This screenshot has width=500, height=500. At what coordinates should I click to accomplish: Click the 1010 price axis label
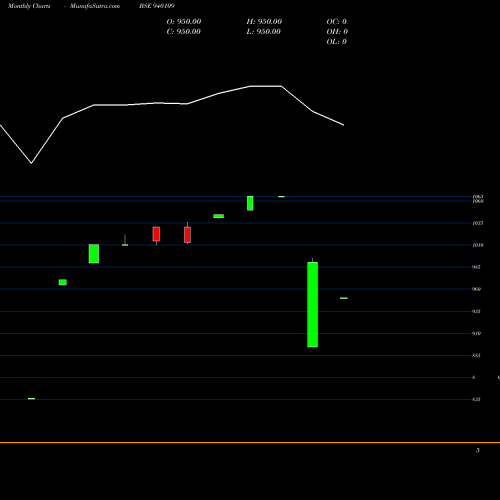[478, 245]
